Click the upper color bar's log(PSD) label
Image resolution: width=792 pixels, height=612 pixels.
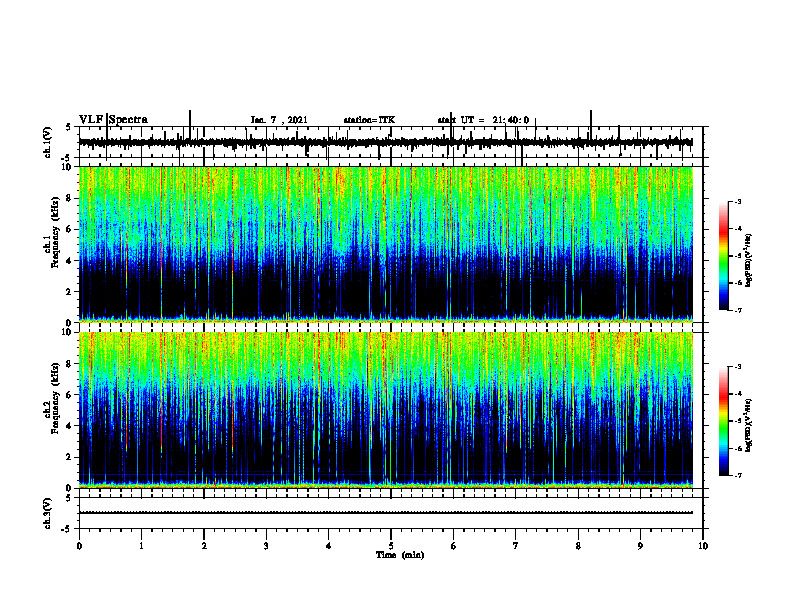pyautogui.click(x=749, y=261)
